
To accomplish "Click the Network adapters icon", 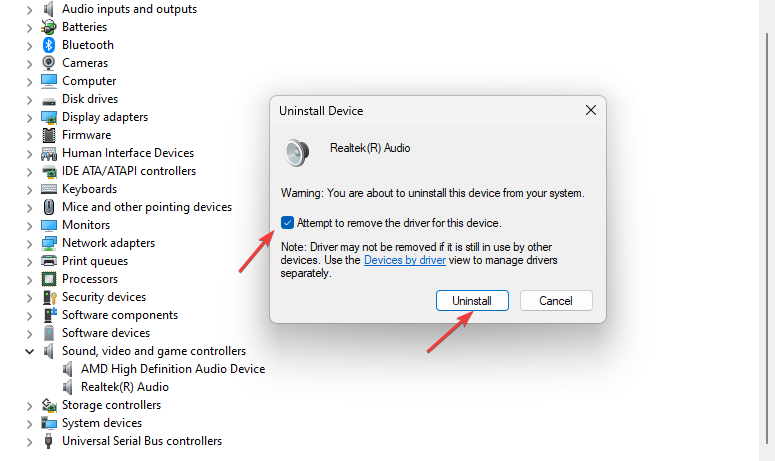I will coord(49,243).
